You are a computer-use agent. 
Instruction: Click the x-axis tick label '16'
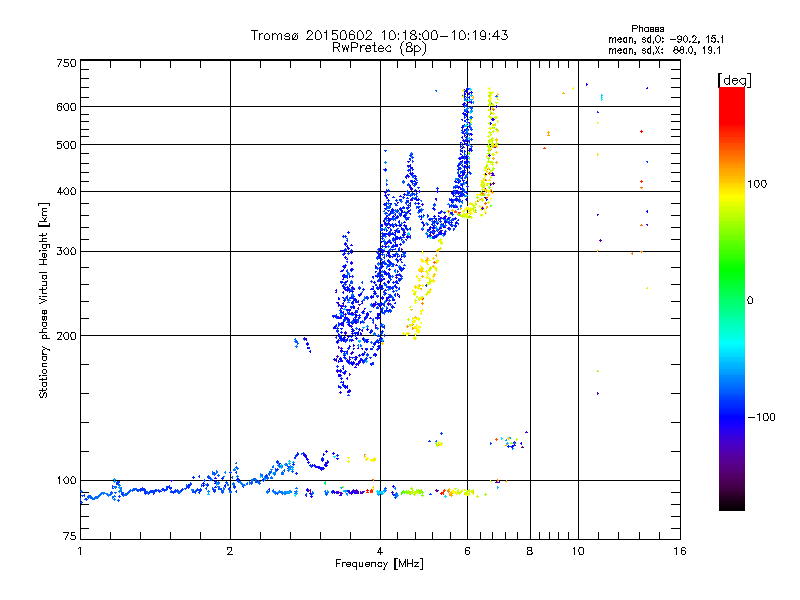[680, 551]
